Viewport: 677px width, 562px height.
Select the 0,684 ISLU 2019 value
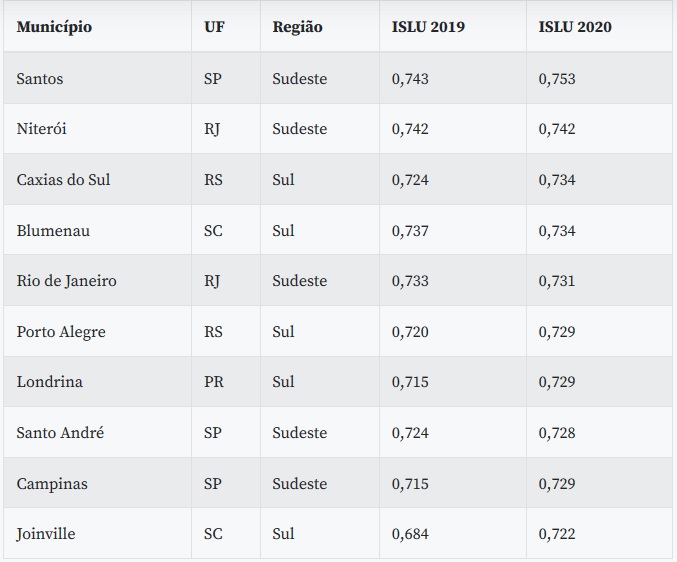tap(410, 534)
